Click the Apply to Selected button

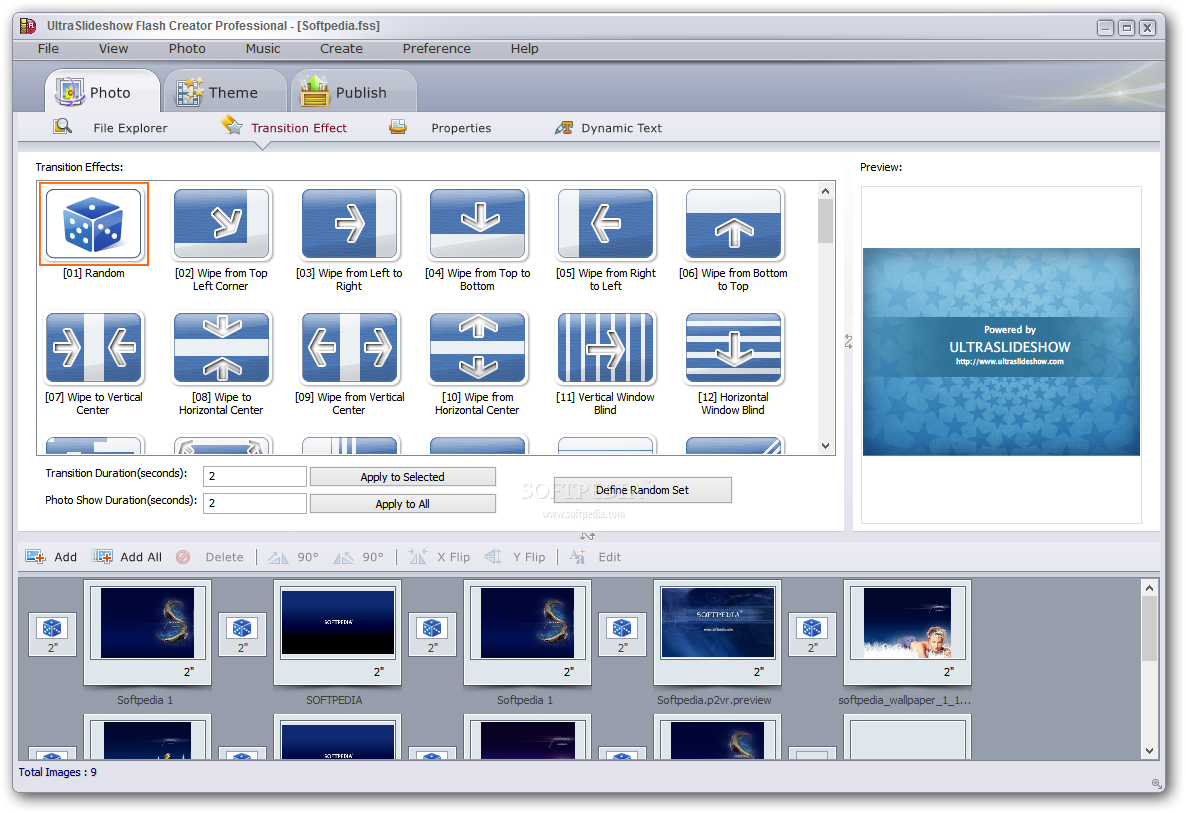(402, 476)
